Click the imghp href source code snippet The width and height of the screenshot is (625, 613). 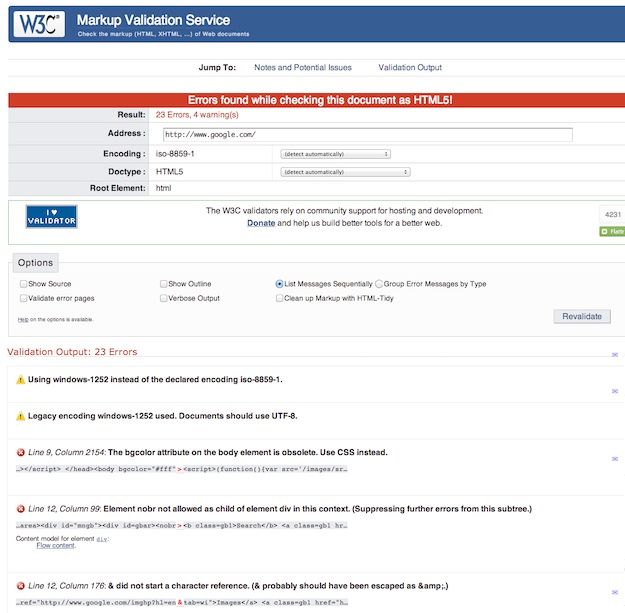(181, 603)
